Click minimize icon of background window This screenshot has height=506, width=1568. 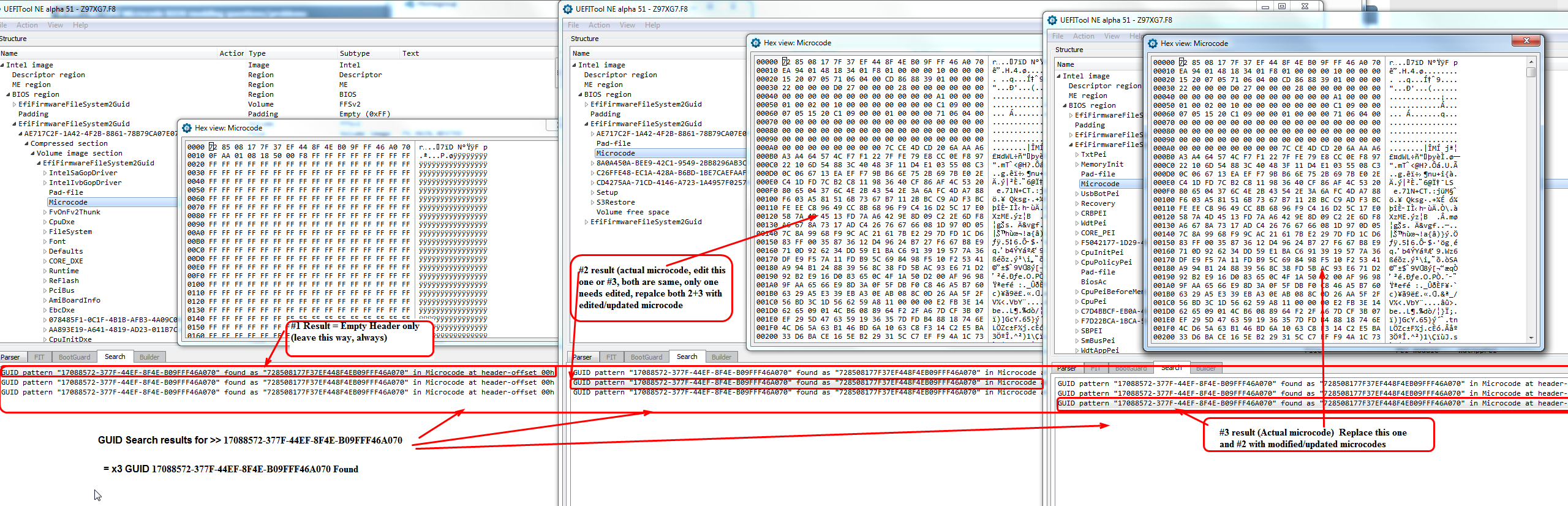point(1265,6)
